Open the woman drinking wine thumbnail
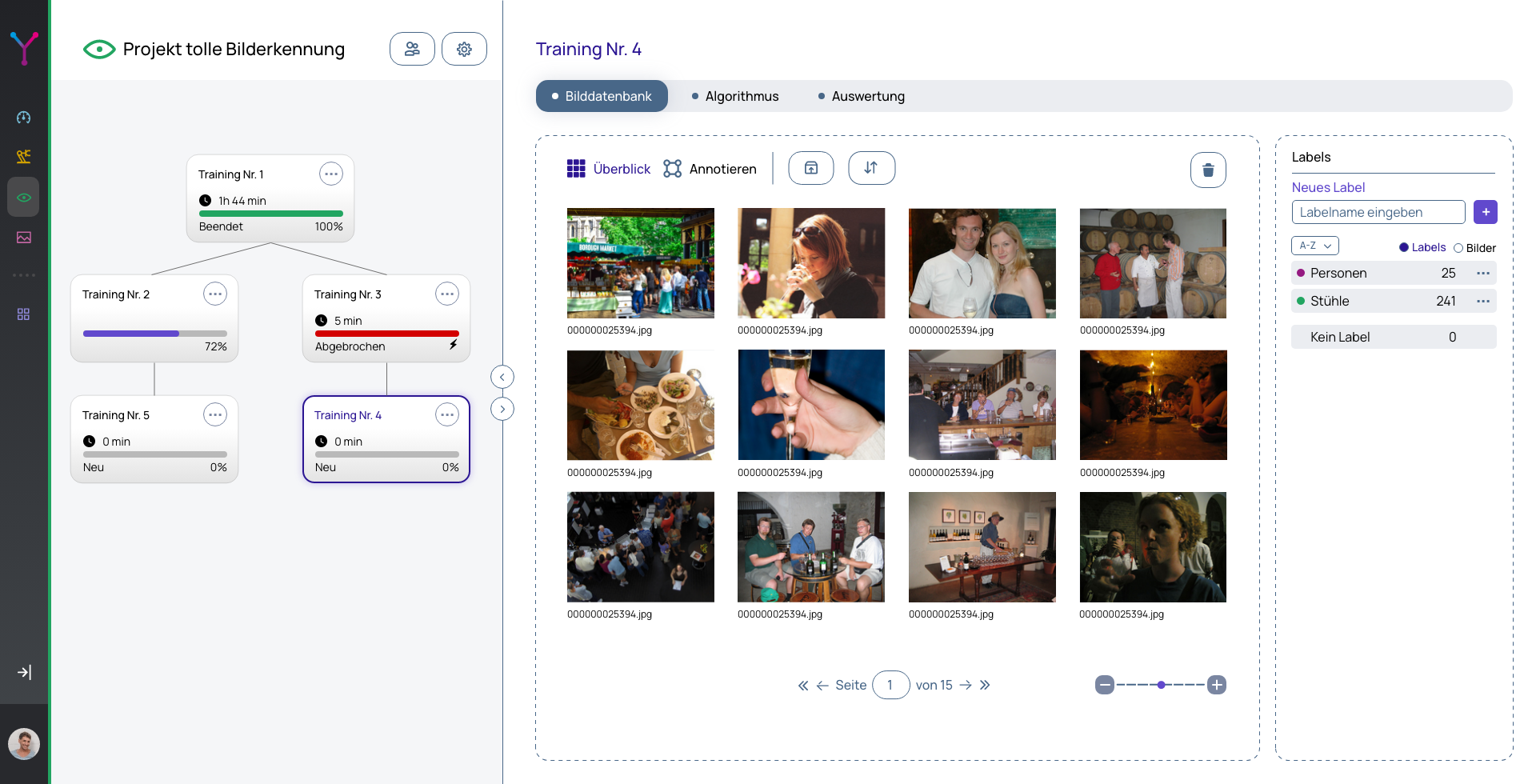 [811, 263]
